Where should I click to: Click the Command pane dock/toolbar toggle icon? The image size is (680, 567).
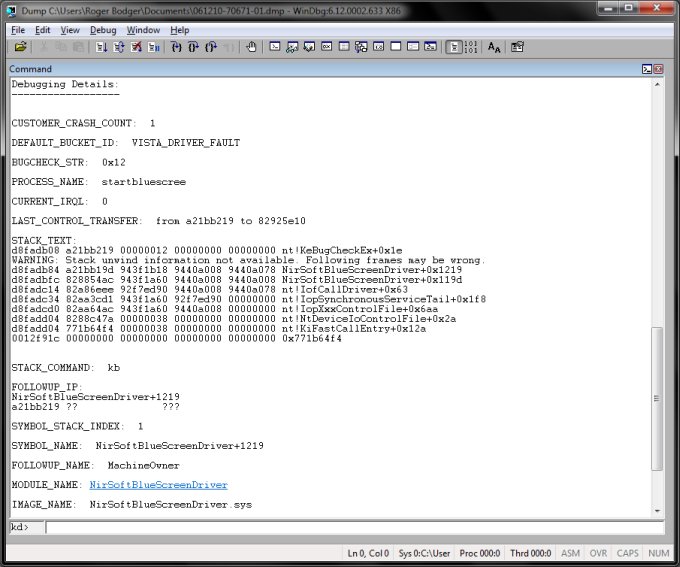[x=647, y=69]
